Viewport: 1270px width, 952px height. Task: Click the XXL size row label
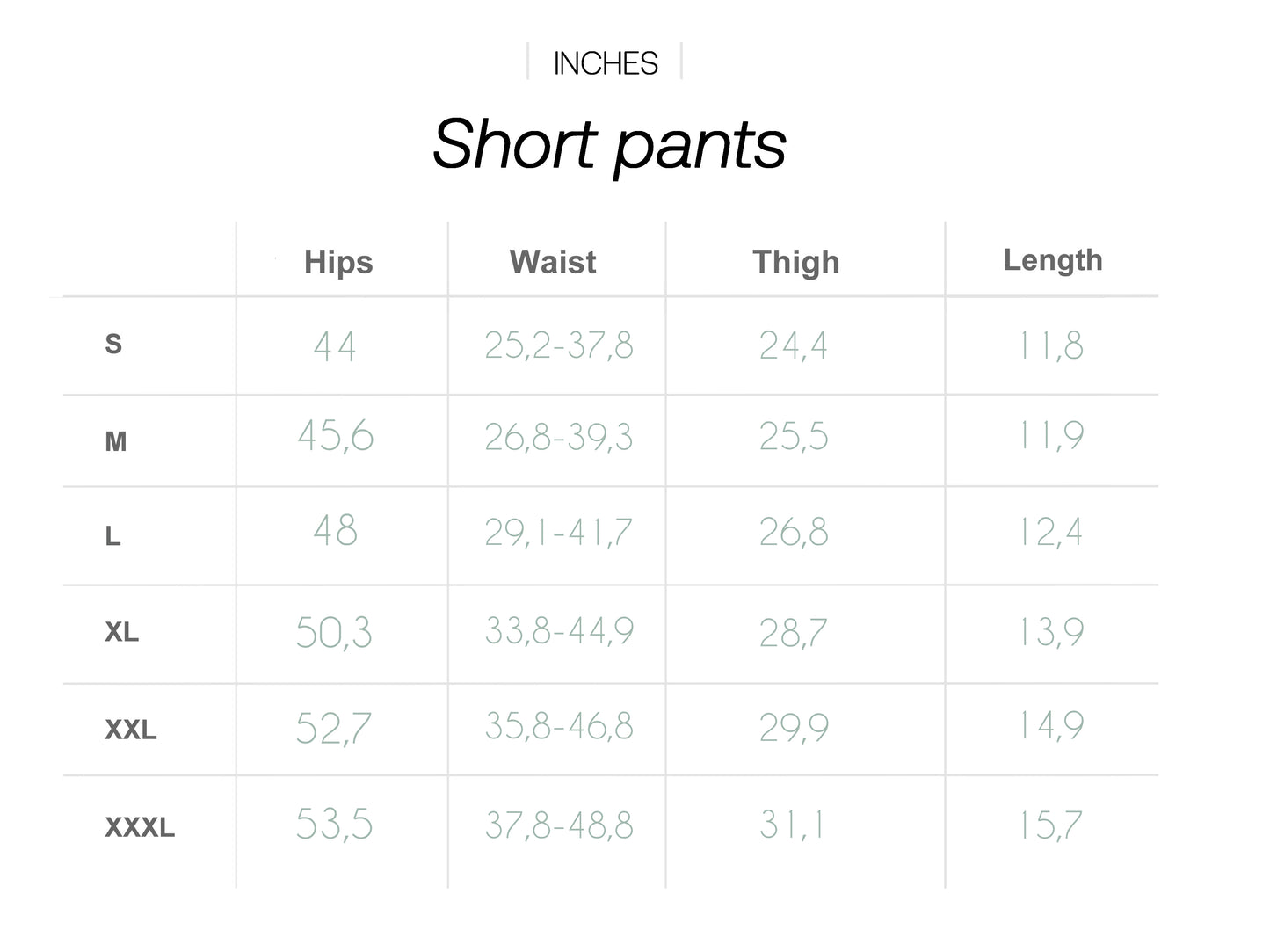[x=131, y=730]
